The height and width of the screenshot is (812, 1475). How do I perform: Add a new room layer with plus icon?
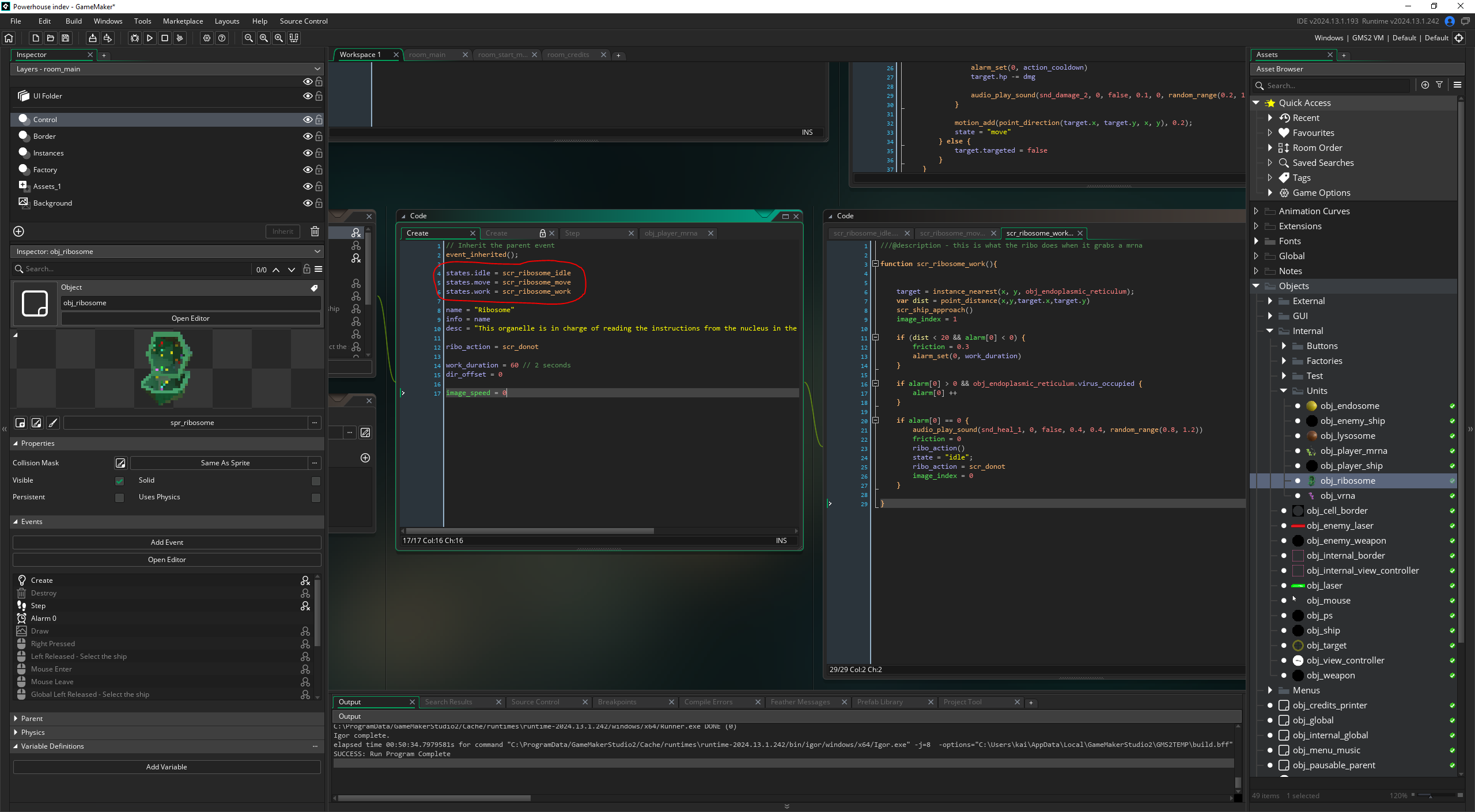(18, 232)
